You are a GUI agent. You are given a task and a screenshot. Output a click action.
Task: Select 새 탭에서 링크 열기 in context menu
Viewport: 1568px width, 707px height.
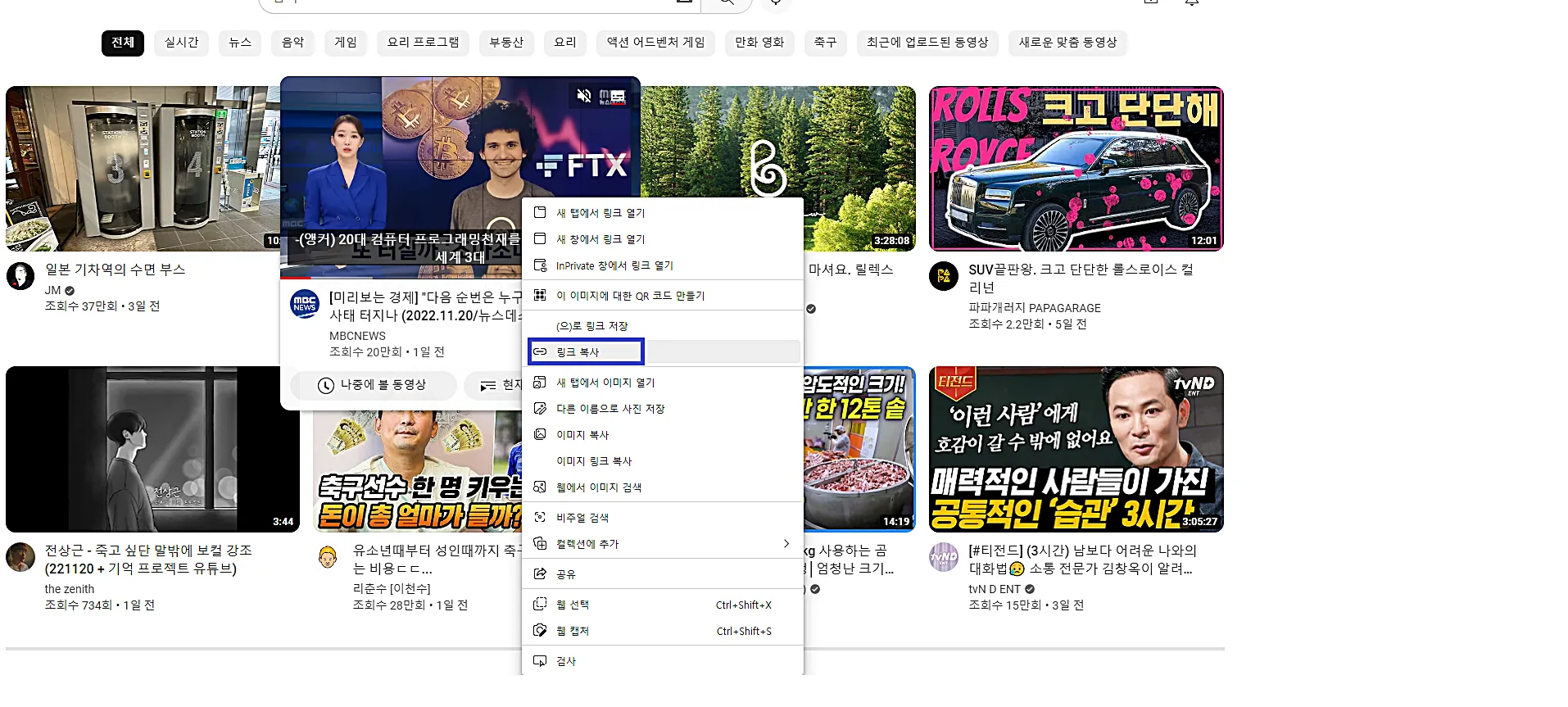coord(662,213)
